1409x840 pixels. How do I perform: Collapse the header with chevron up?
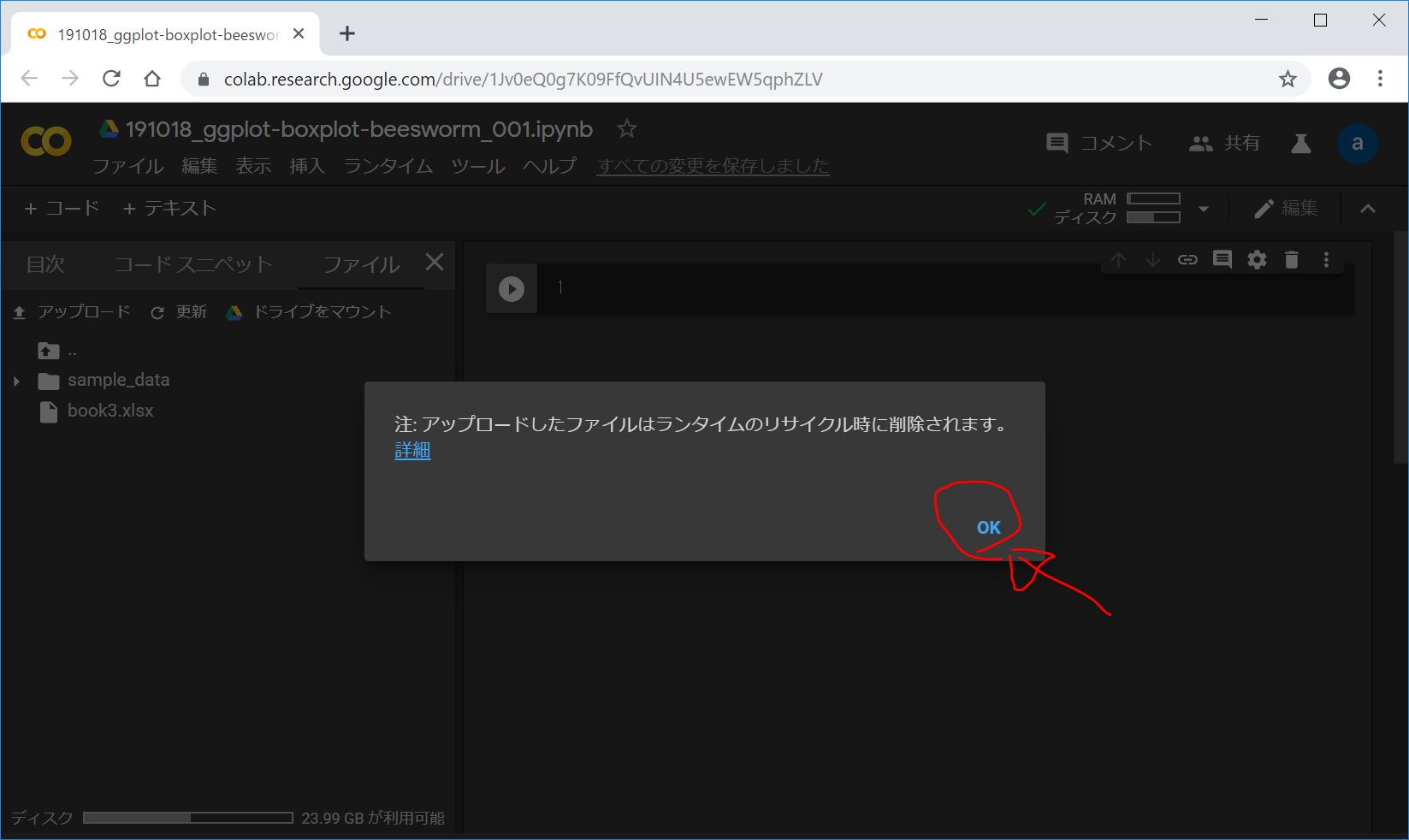pyautogui.click(x=1368, y=209)
